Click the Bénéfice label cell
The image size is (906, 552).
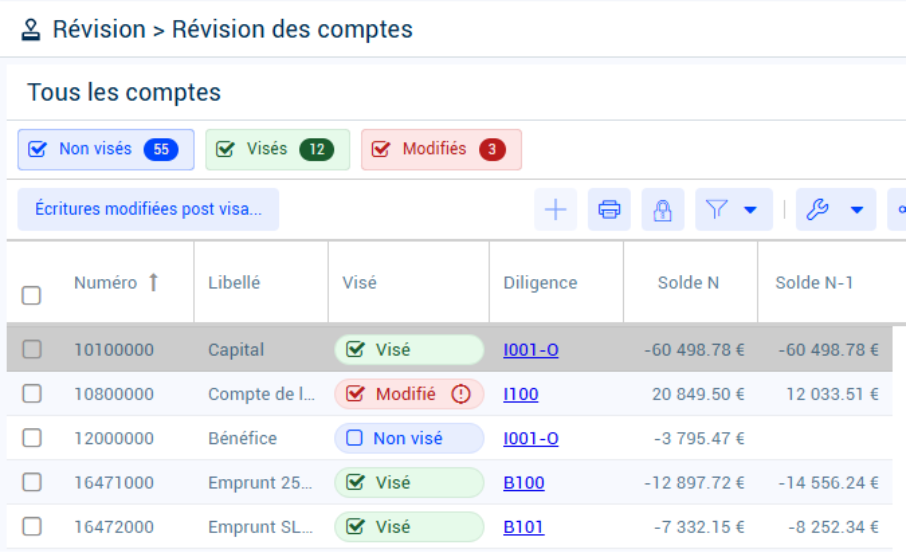[242, 438]
